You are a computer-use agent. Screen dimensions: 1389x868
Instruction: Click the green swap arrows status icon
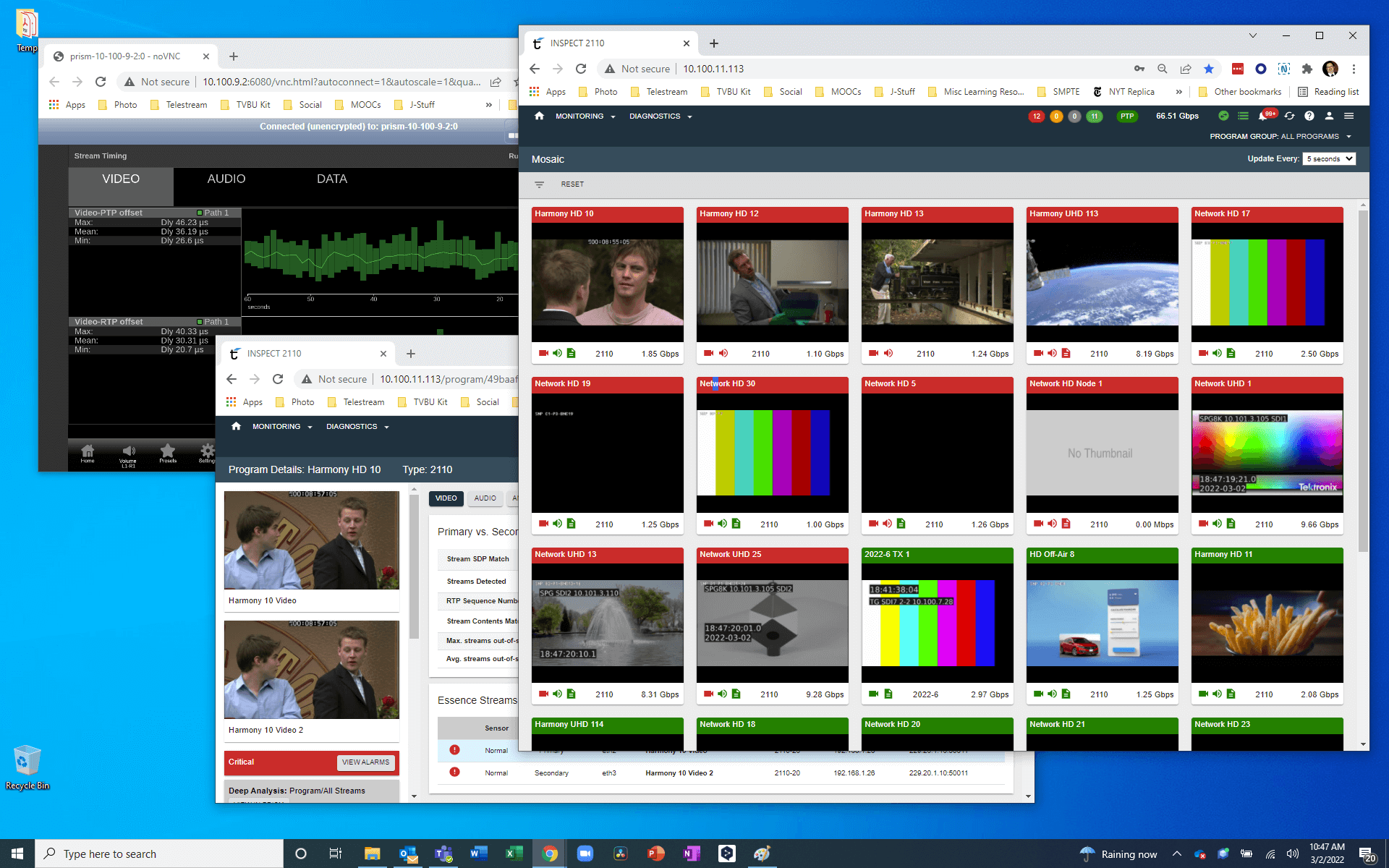1223,116
